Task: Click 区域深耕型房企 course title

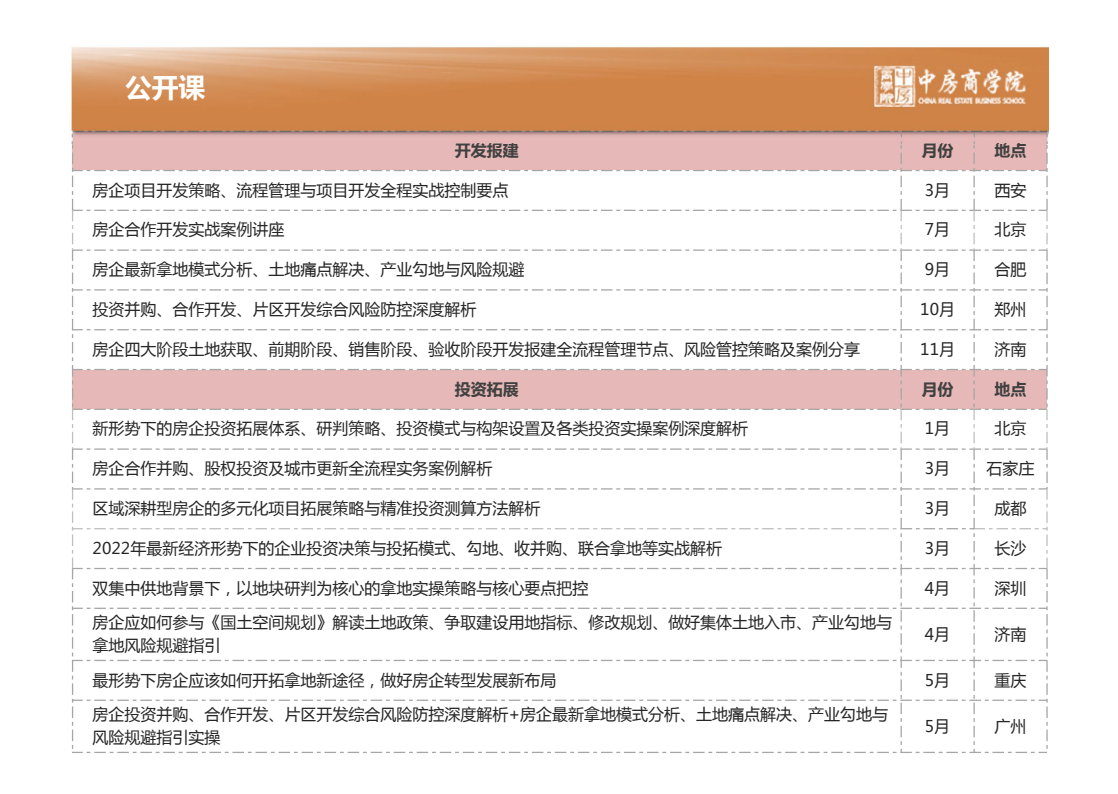Action: click(316, 509)
